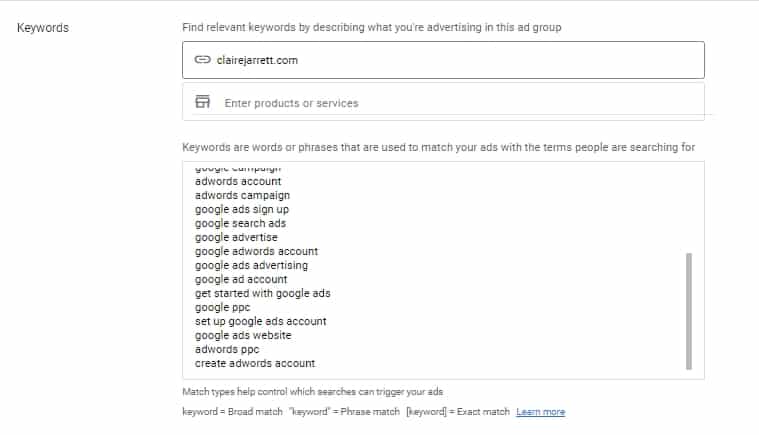The width and height of the screenshot is (759, 435).
Task: Click 'set up google ads account' line
Action: (x=260, y=322)
